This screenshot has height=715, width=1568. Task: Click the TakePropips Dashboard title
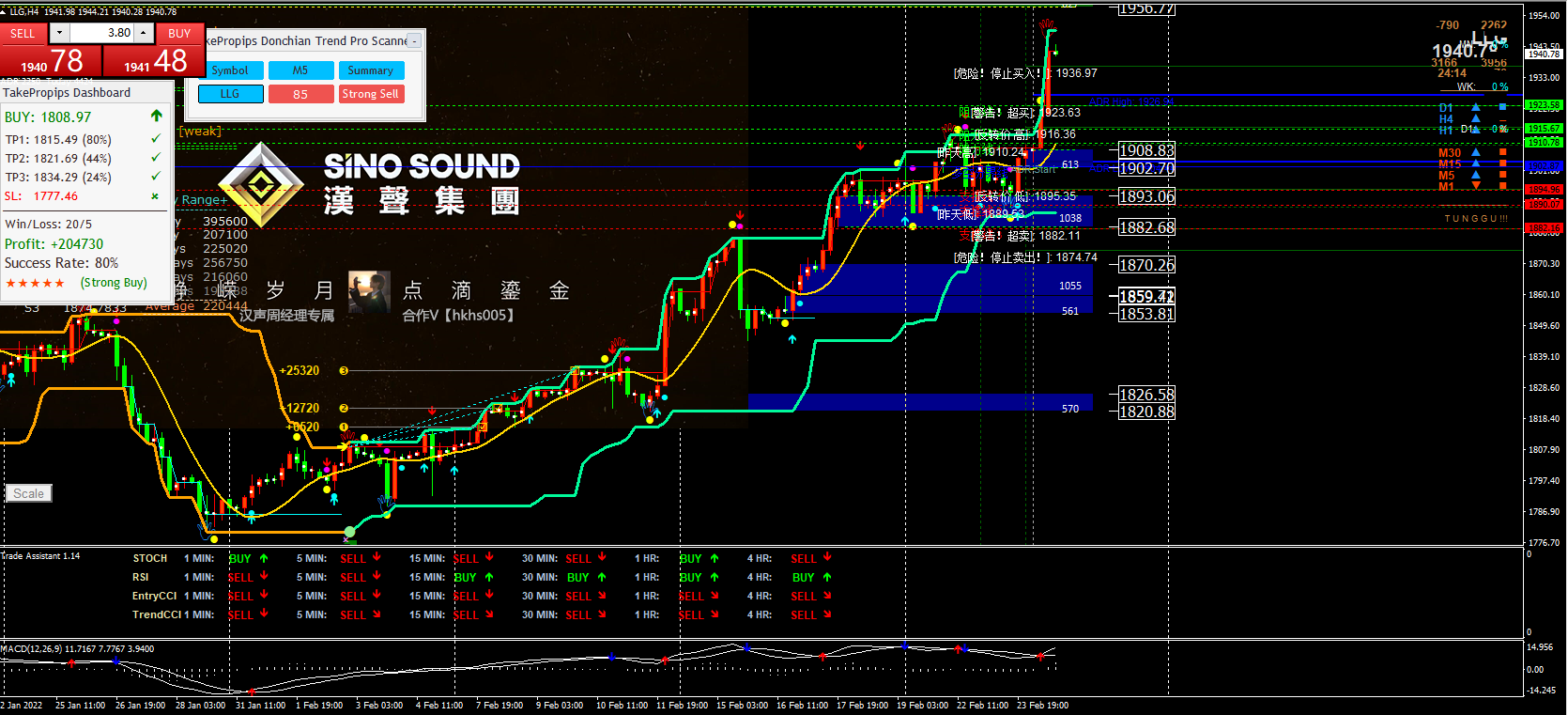coord(67,93)
